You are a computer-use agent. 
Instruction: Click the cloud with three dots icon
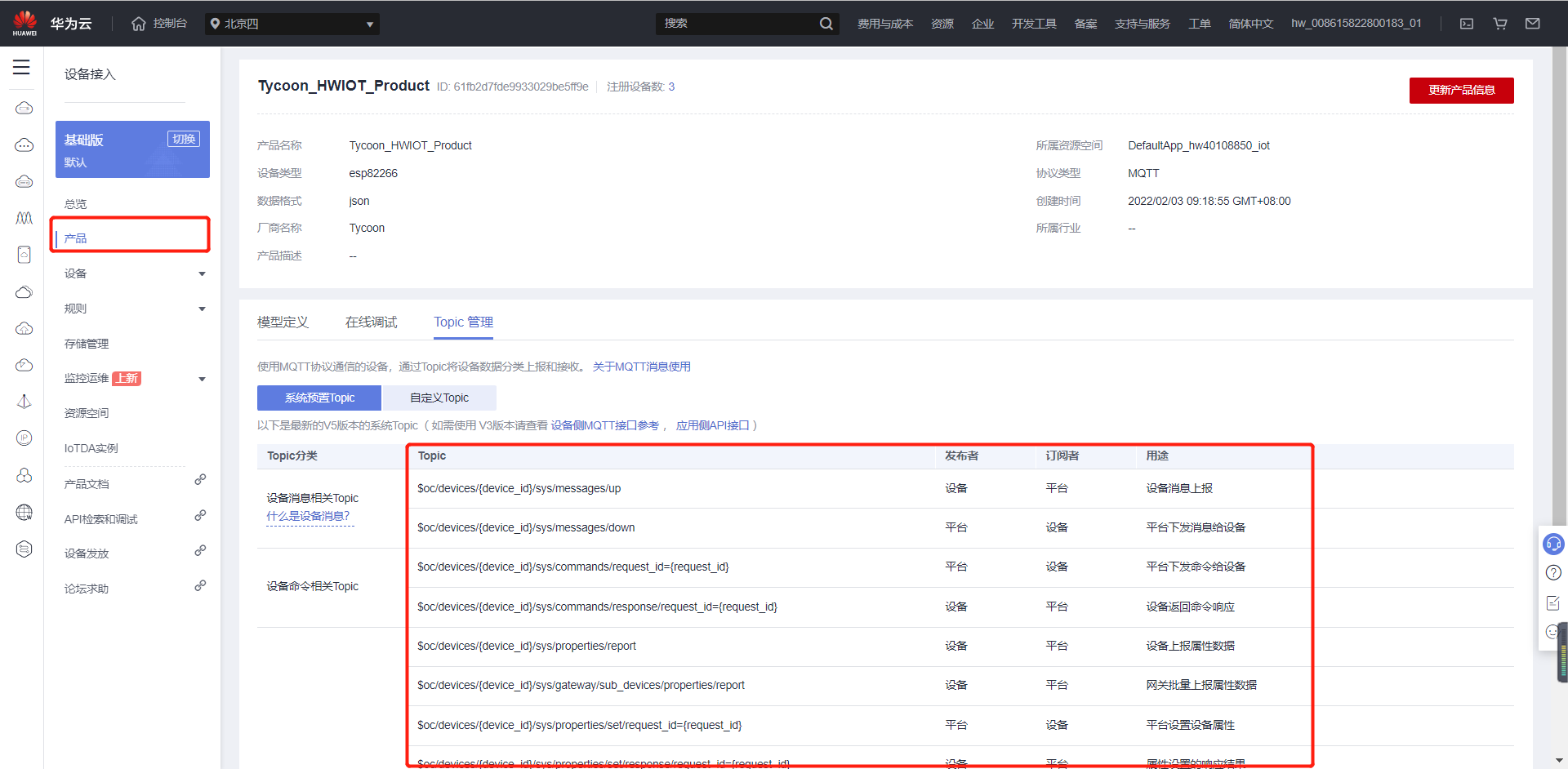pos(24,145)
